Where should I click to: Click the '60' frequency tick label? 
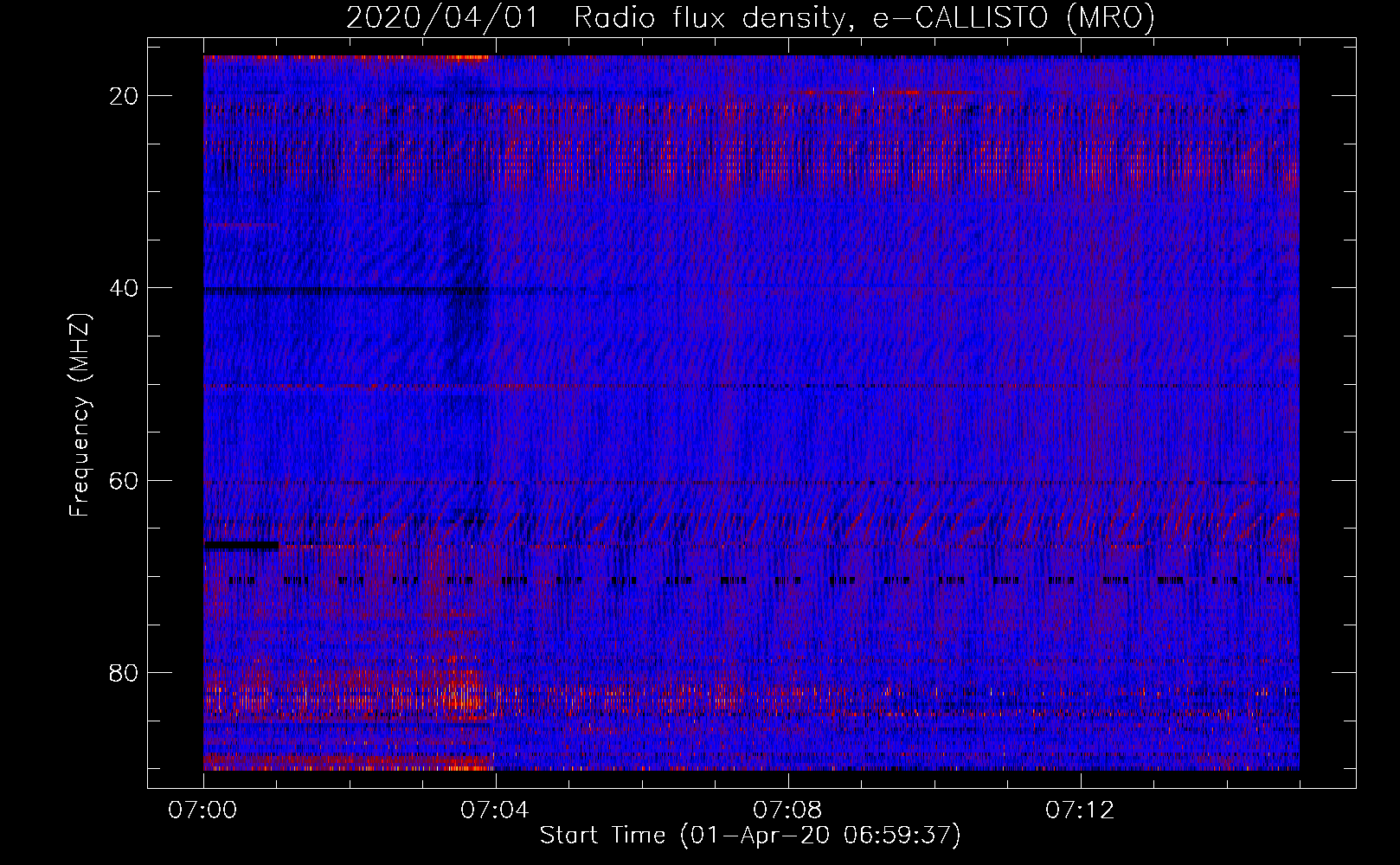pos(125,480)
